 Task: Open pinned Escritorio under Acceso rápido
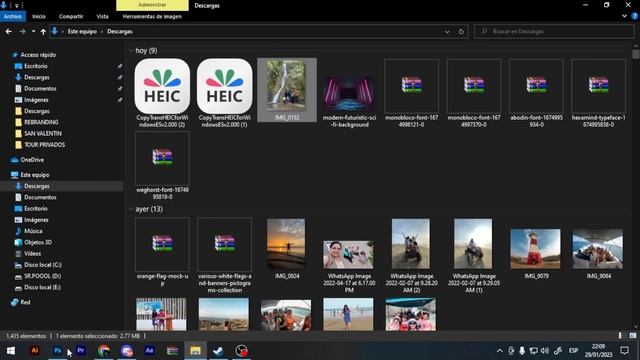[36, 66]
